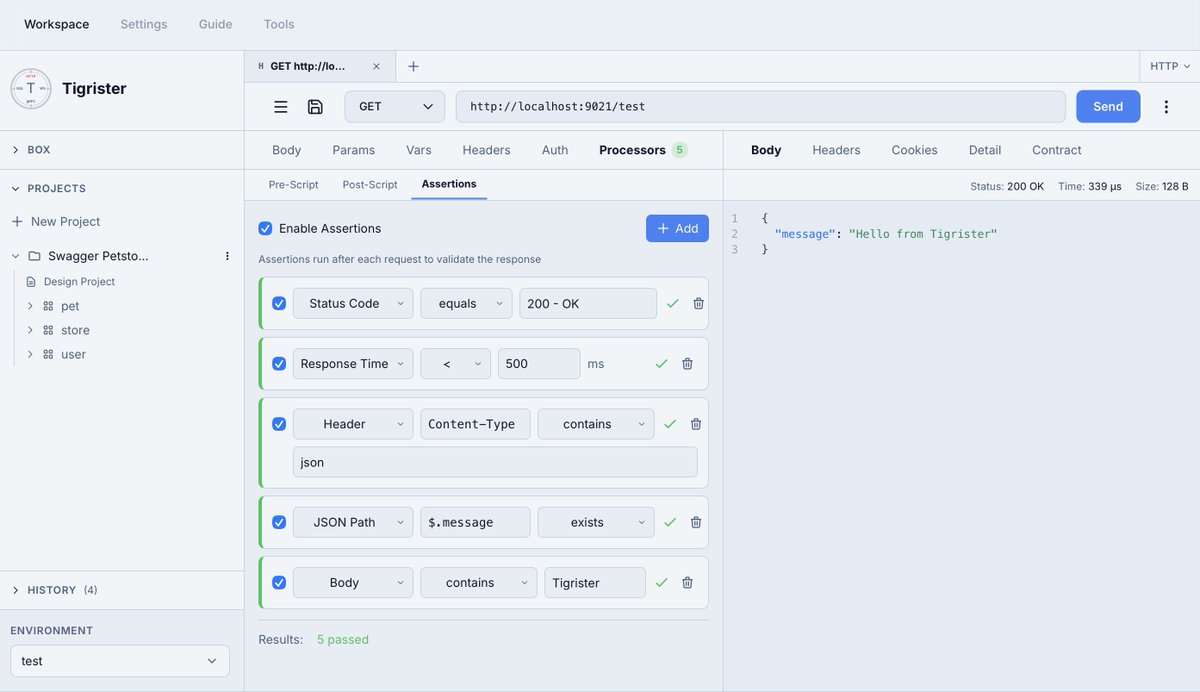Click the Response Time pass checkmark
The height and width of the screenshot is (692, 1200).
(x=661, y=364)
